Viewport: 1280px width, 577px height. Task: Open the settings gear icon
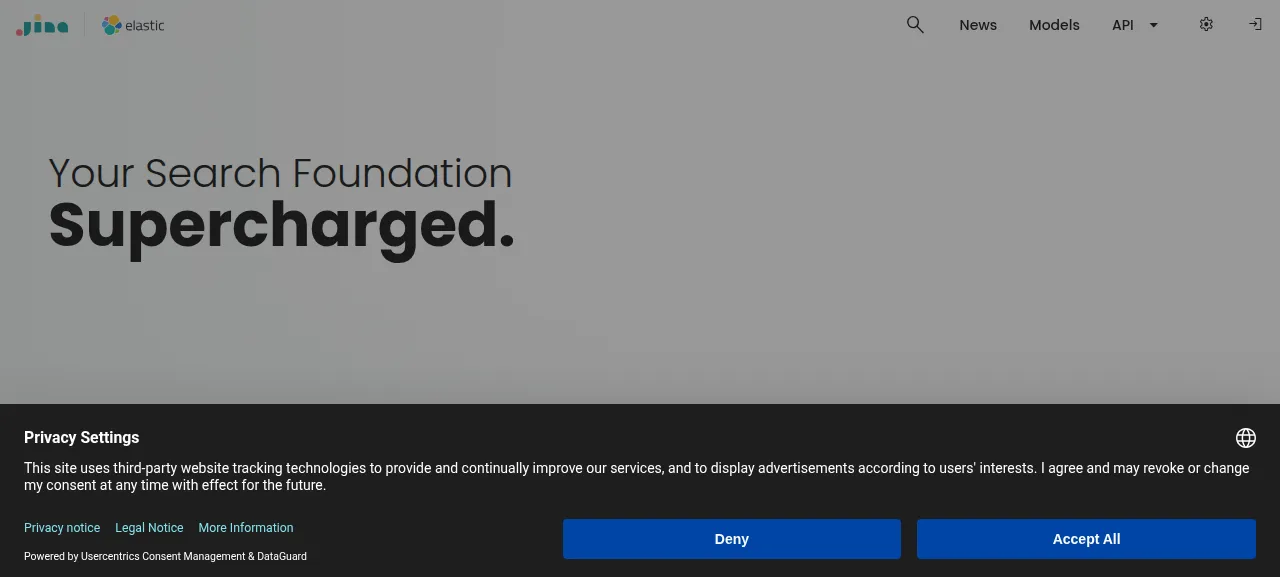(x=1206, y=25)
